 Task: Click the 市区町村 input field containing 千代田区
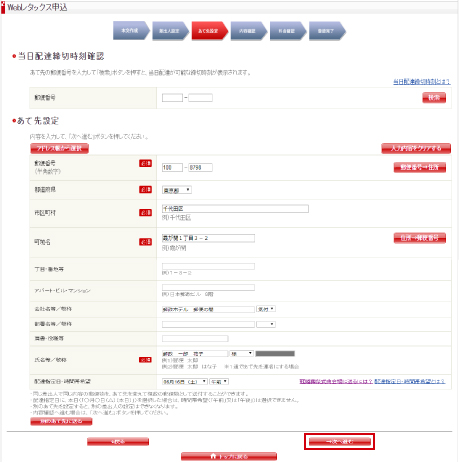[235, 209]
